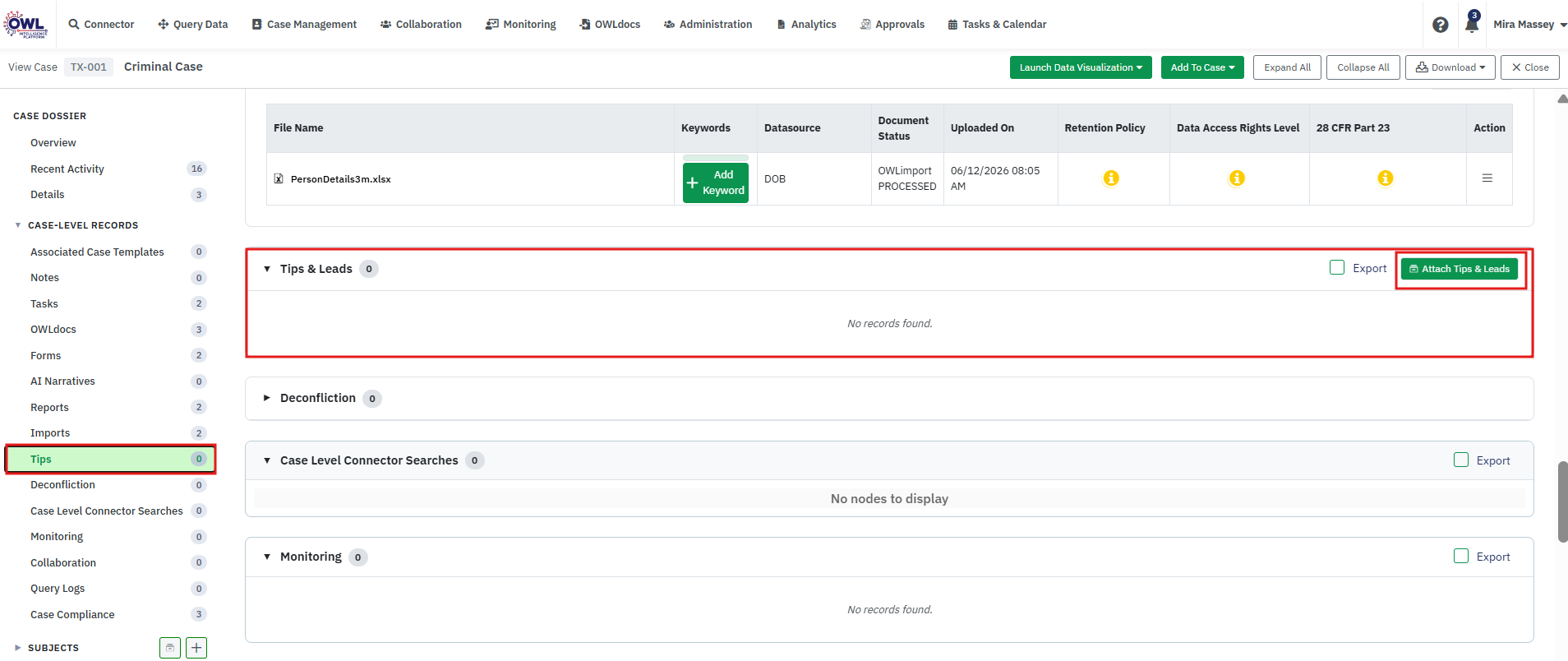The image size is (1568, 661).
Task: Select AI Narratives in the sidebar
Action: pyautogui.click(x=62, y=381)
